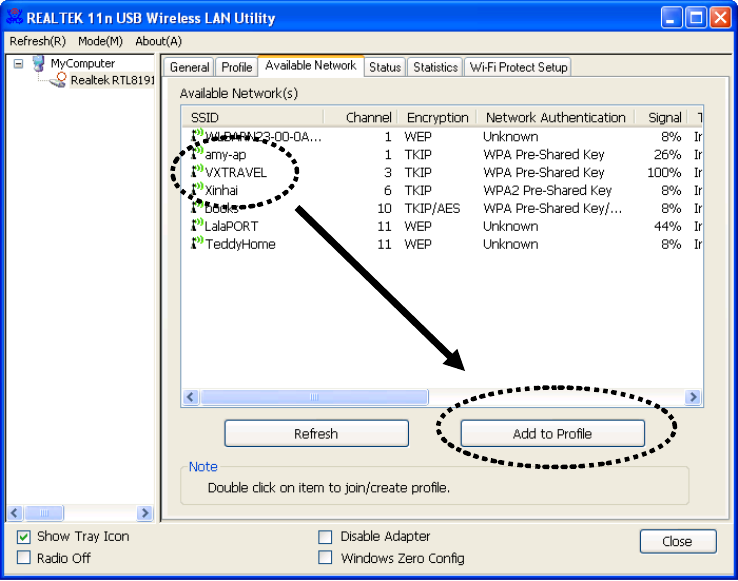Click the WPA2 Pre-Shared Key cell
Screen dimensions: 738x581
click(547, 190)
